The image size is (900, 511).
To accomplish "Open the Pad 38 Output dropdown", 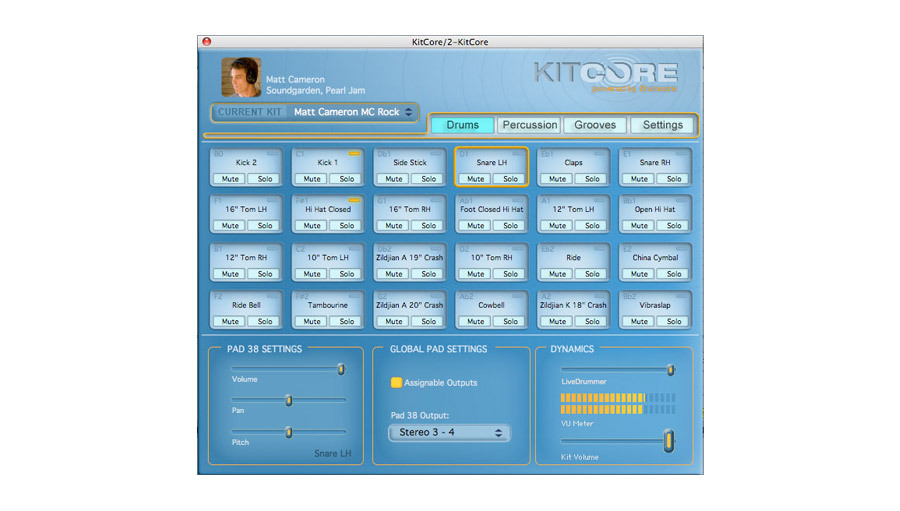I will 449,432.
